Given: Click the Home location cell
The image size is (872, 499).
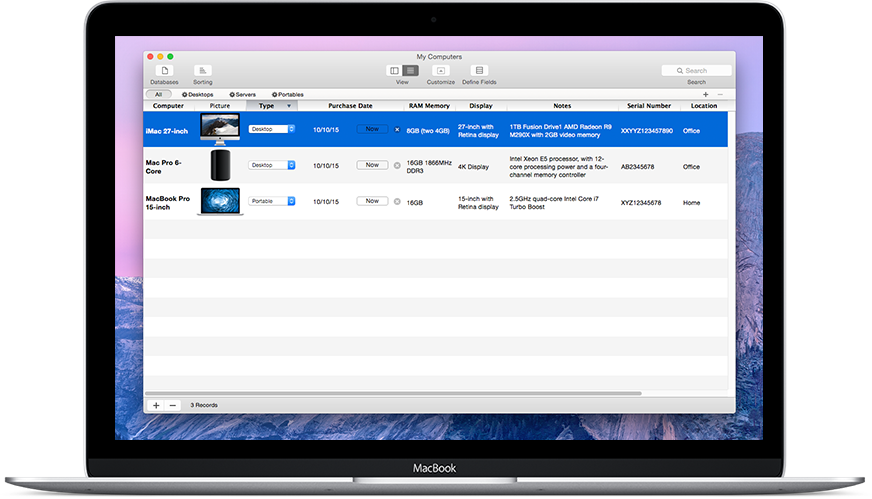Looking at the screenshot, I should coord(691,203).
